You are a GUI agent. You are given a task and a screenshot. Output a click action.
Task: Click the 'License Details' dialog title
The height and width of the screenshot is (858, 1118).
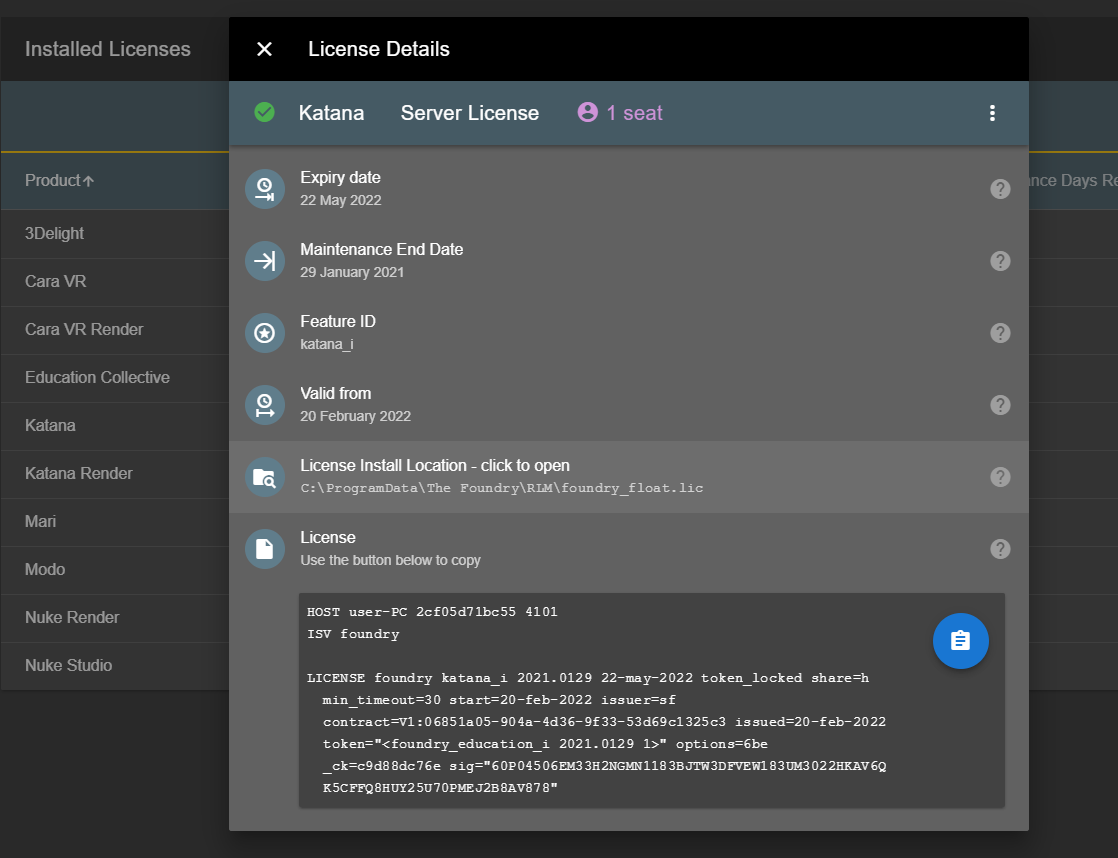coord(379,49)
